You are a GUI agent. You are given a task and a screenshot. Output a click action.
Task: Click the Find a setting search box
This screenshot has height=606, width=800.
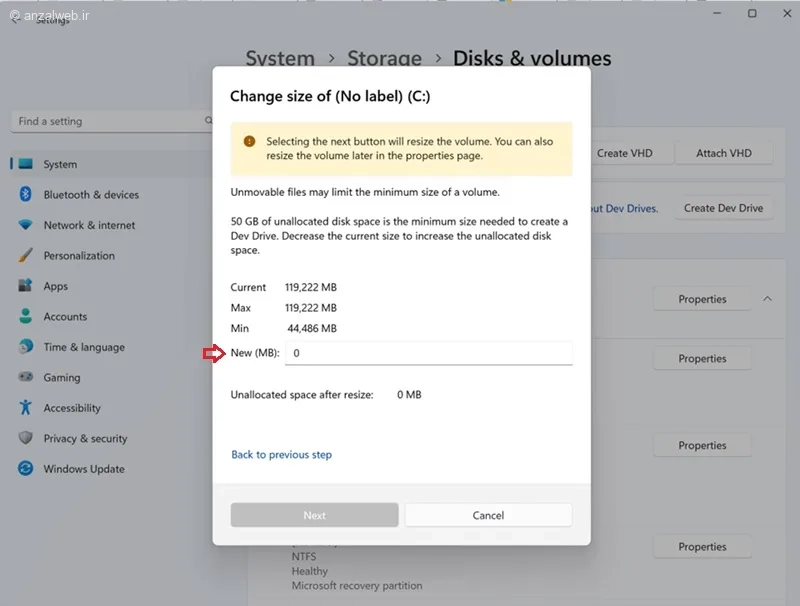(x=112, y=121)
